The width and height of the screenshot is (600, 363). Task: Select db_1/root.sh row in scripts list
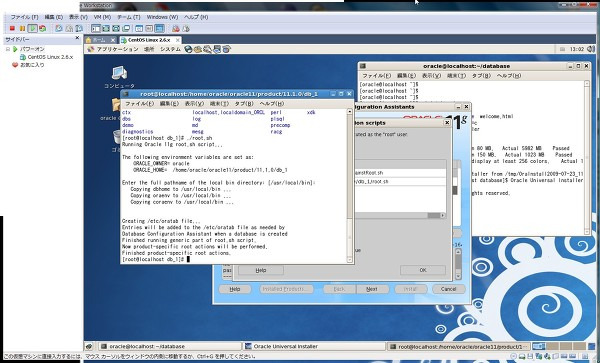pyautogui.click(x=400, y=181)
